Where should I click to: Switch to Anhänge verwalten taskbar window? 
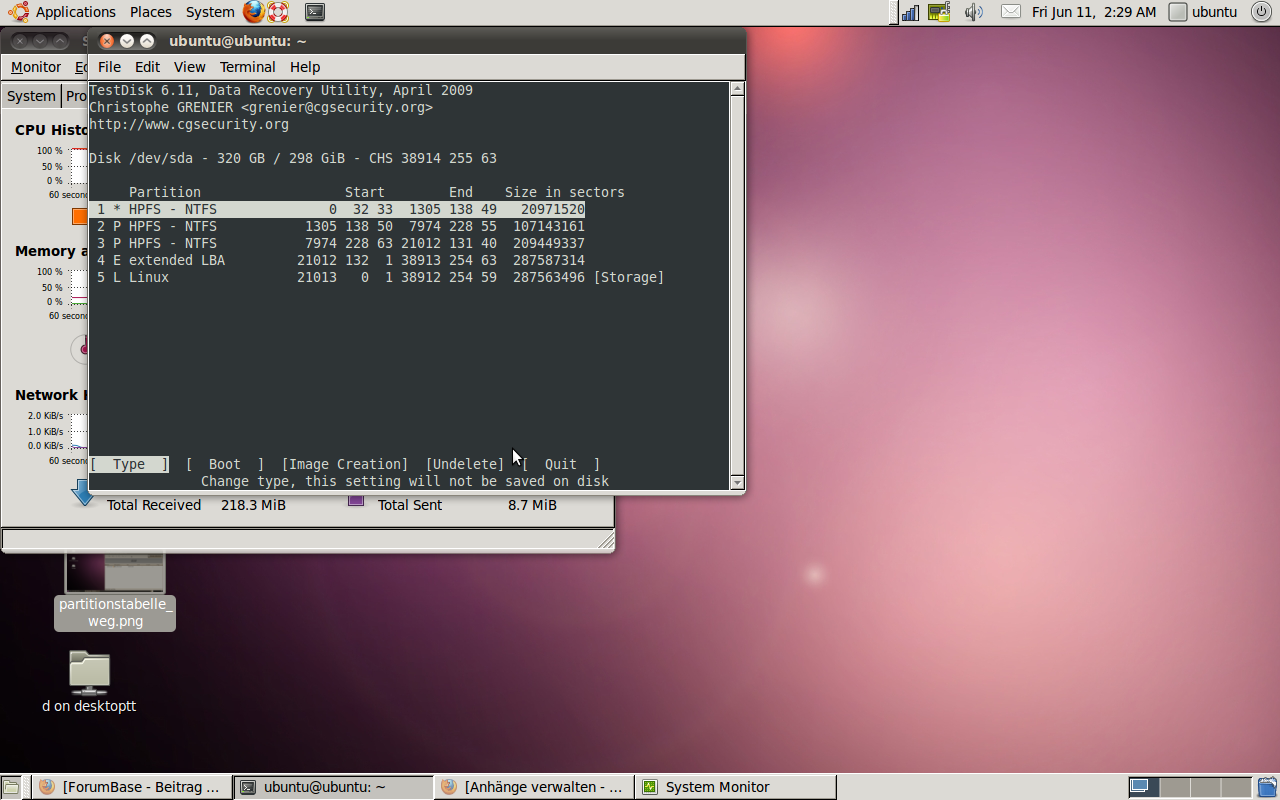pyautogui.click(x=534, y=787)
